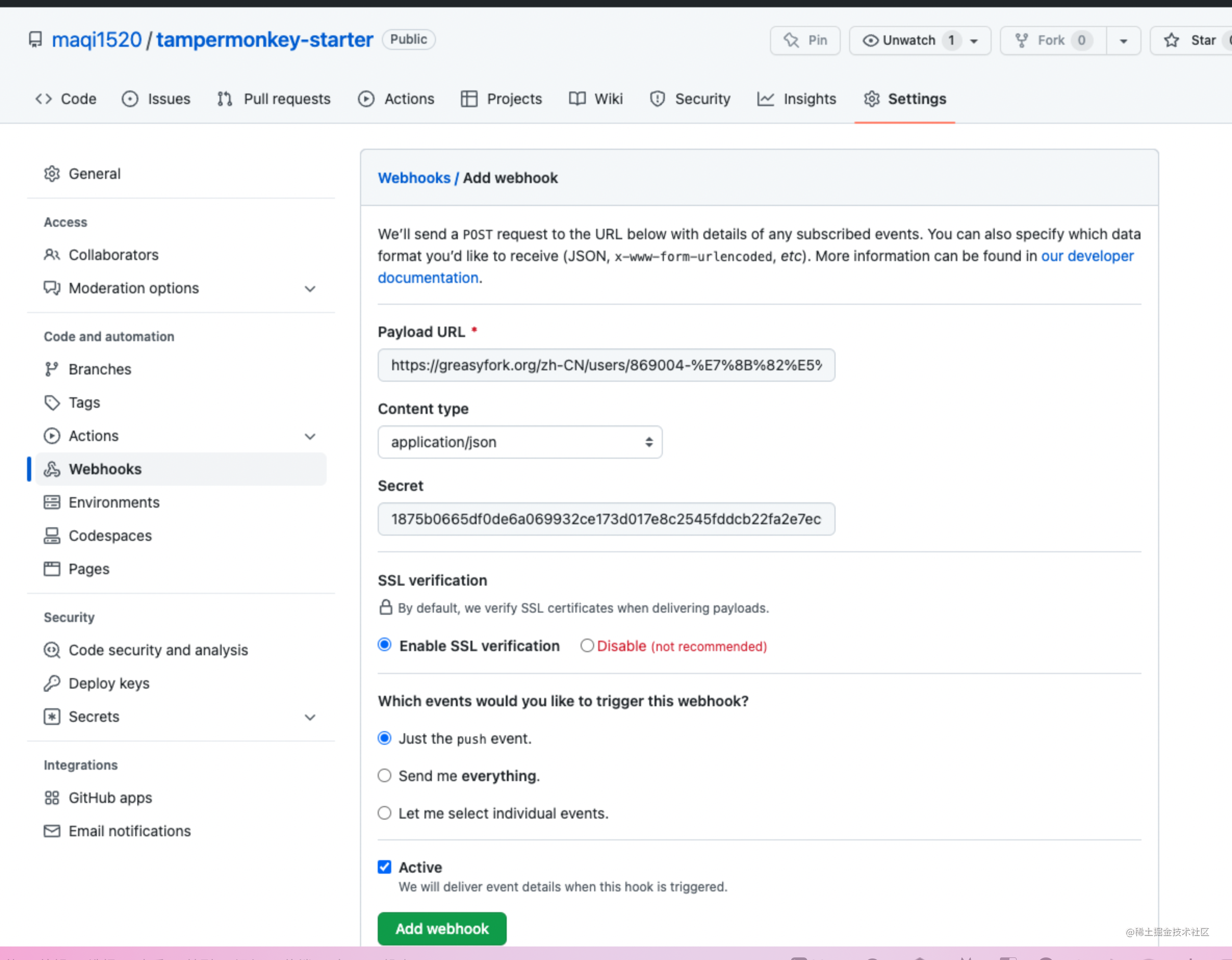This screenshot has height=960, width=1232.
Task: Click the Payload URL input field
Action: coord(607,365)
